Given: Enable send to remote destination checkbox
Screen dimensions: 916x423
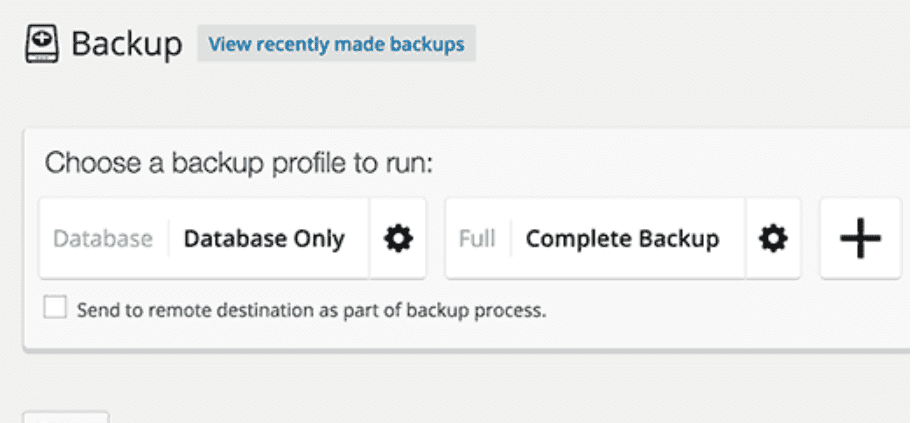Looking at the screenshot, I should (x=55, y=307).
